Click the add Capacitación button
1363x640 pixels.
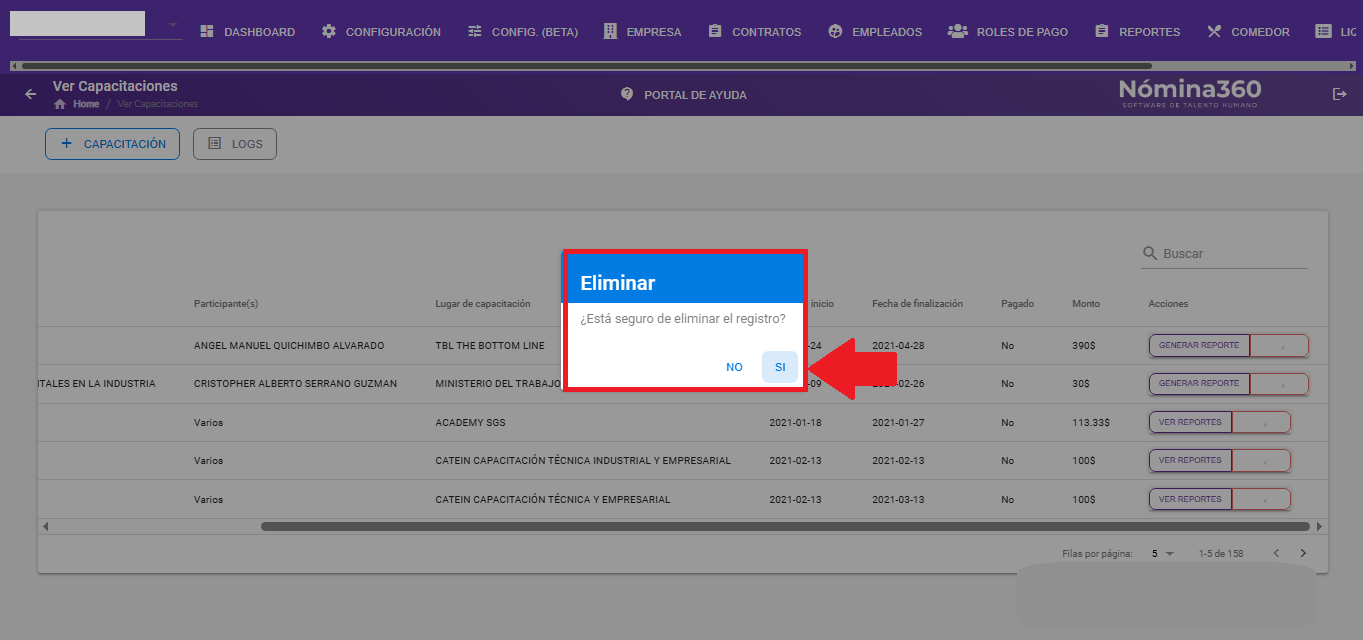[112, 144]
